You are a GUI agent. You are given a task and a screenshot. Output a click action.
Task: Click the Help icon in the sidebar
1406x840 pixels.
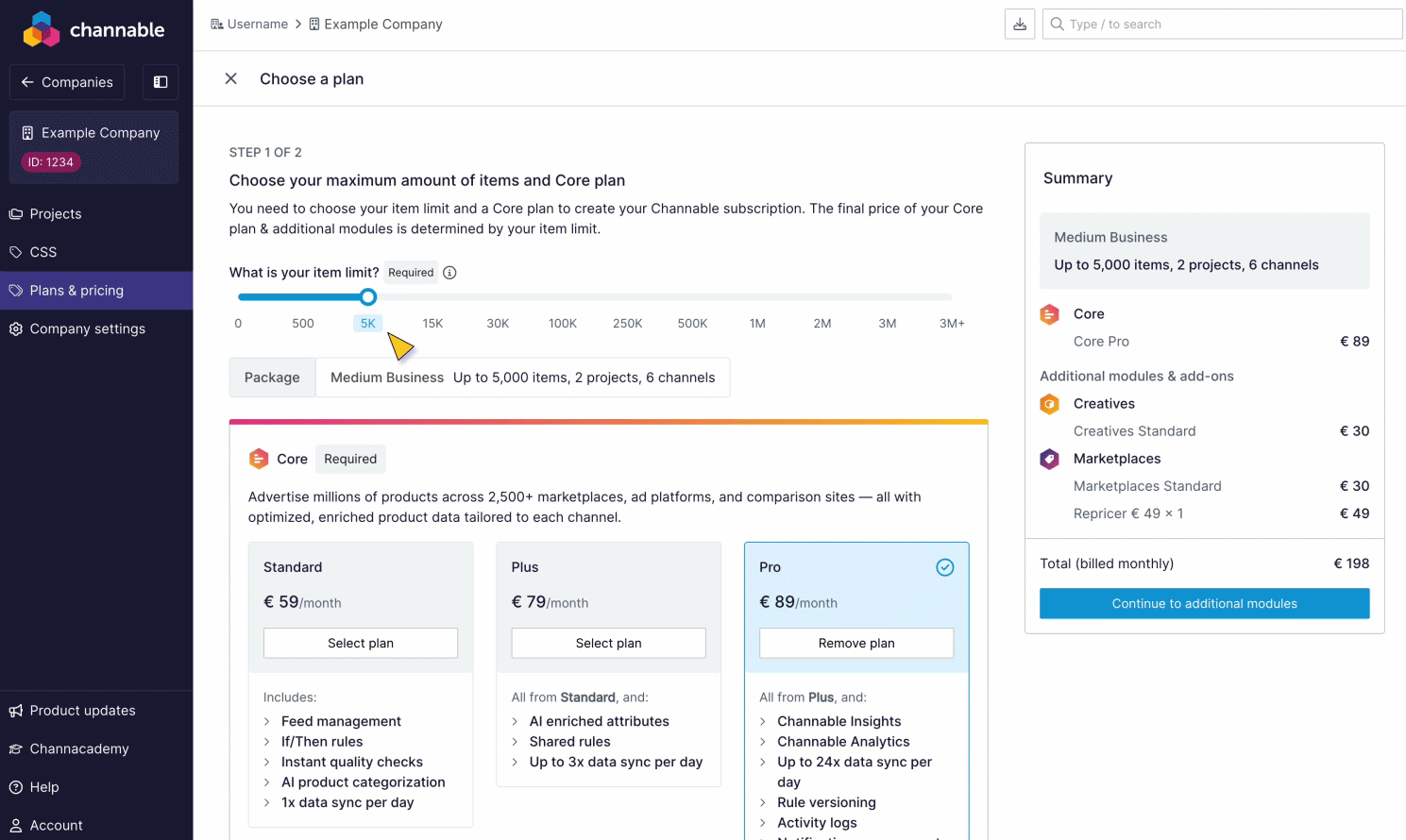pyautogui.click(x=16, y=786)
